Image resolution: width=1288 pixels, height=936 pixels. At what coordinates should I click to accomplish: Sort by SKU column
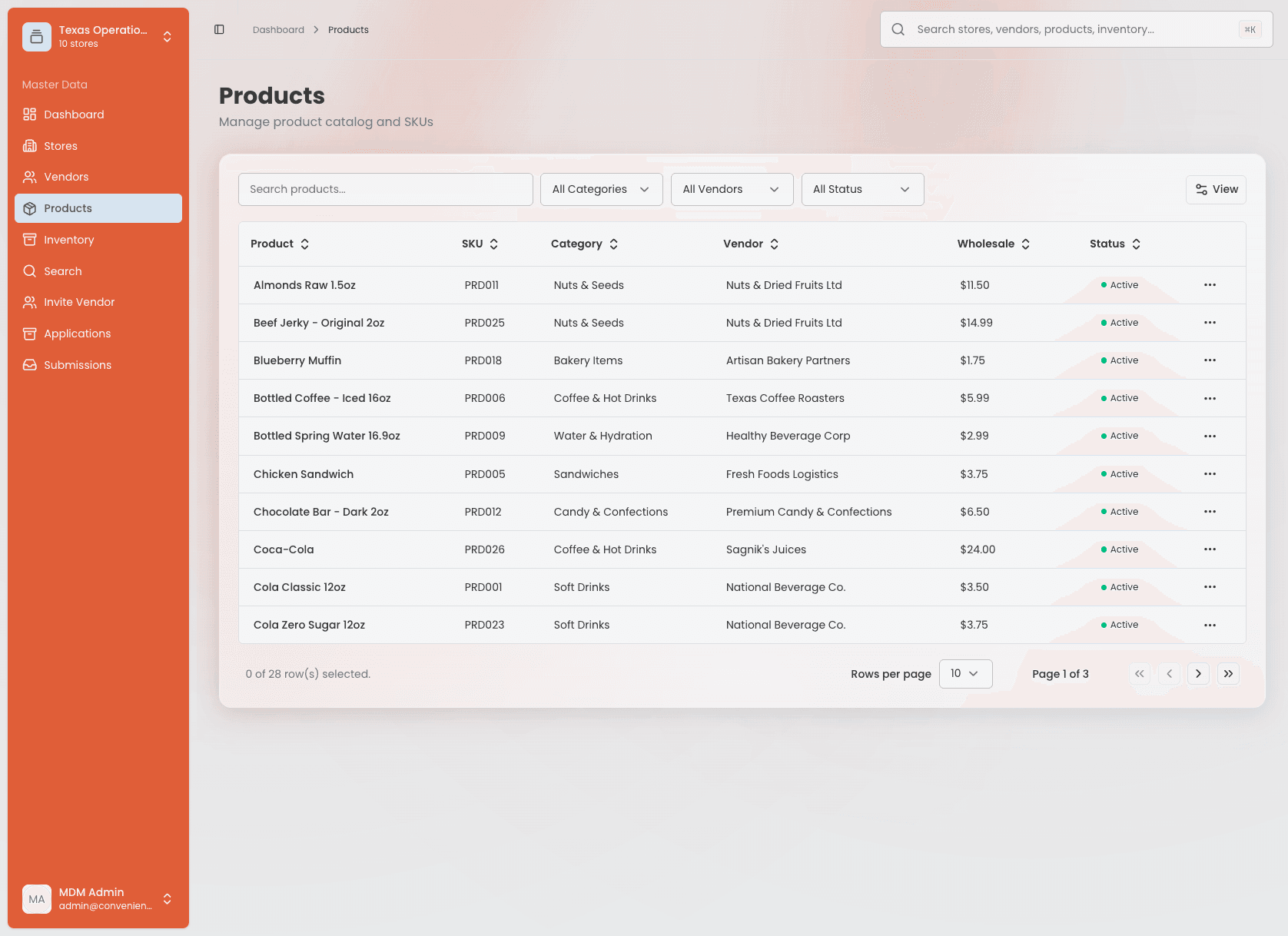pos(480,244)
